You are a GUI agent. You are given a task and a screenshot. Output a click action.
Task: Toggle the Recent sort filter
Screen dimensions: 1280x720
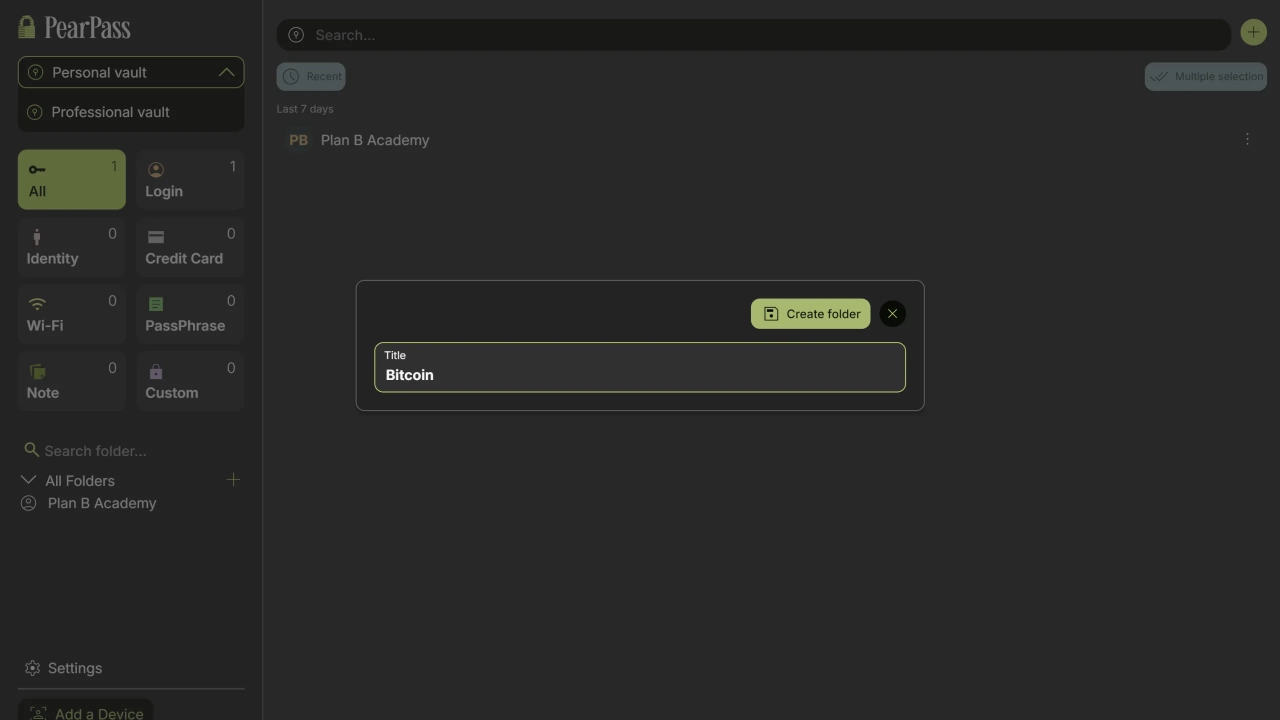311,76
